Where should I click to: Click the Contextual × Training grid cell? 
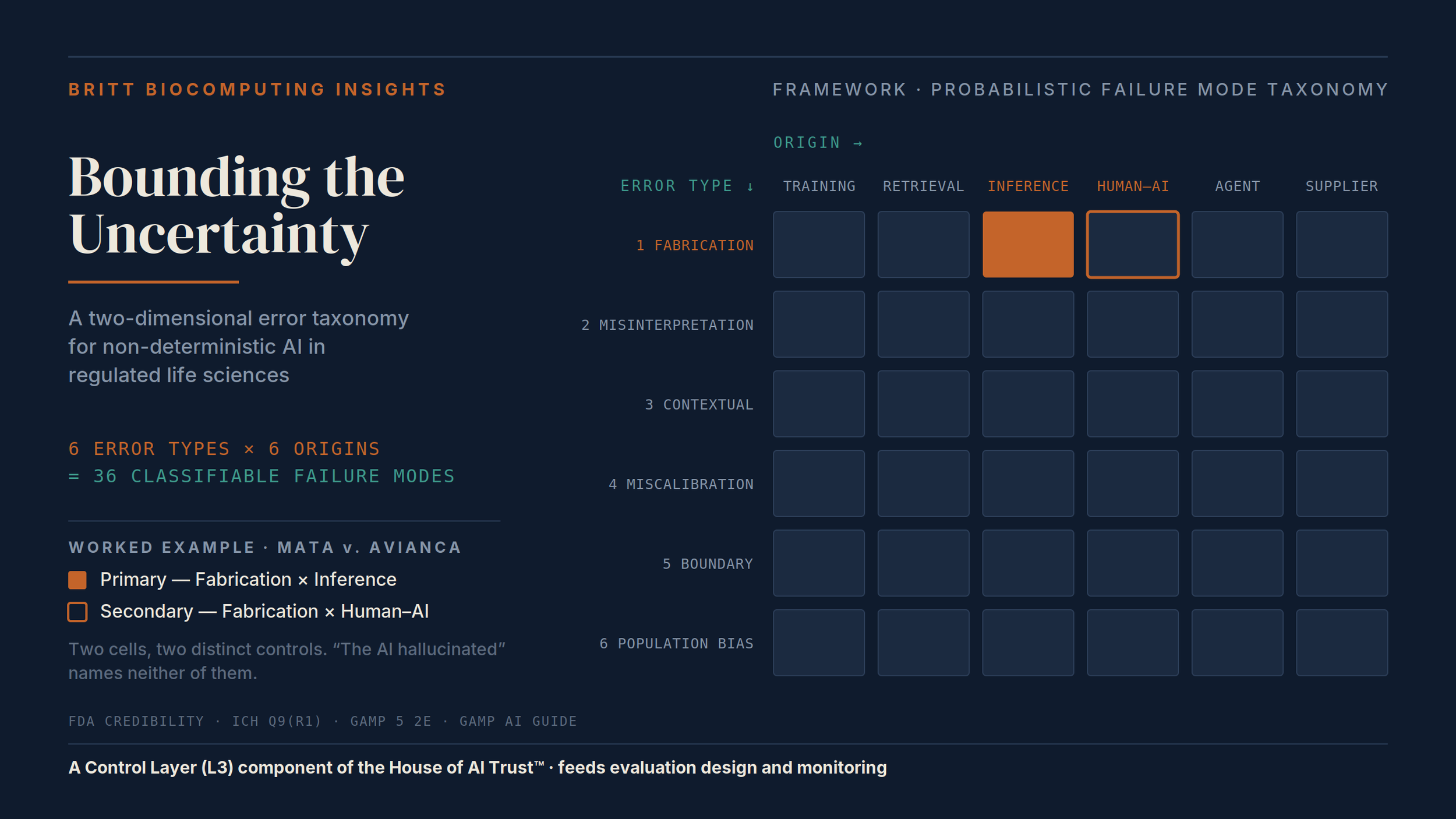[819, 404]
